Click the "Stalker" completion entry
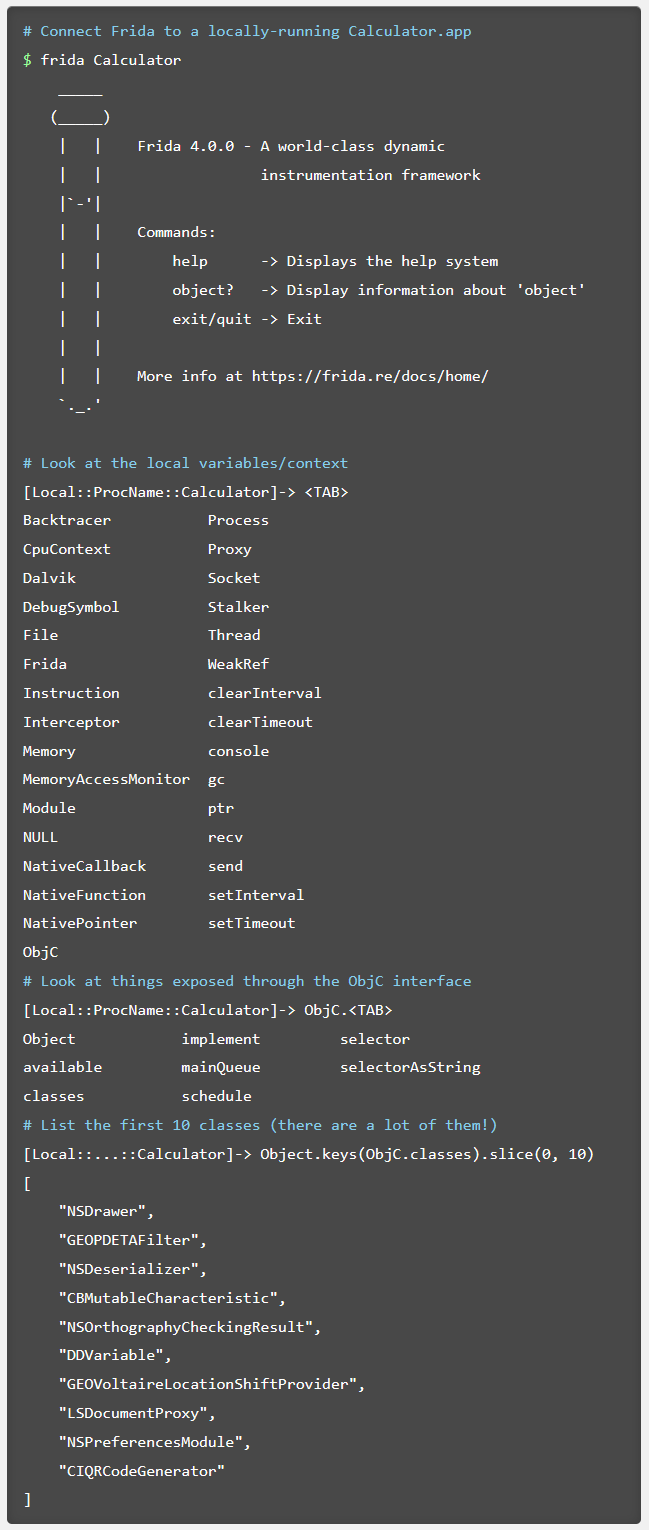The height and width of the screenshot is (1530, 649). [238, 607]
